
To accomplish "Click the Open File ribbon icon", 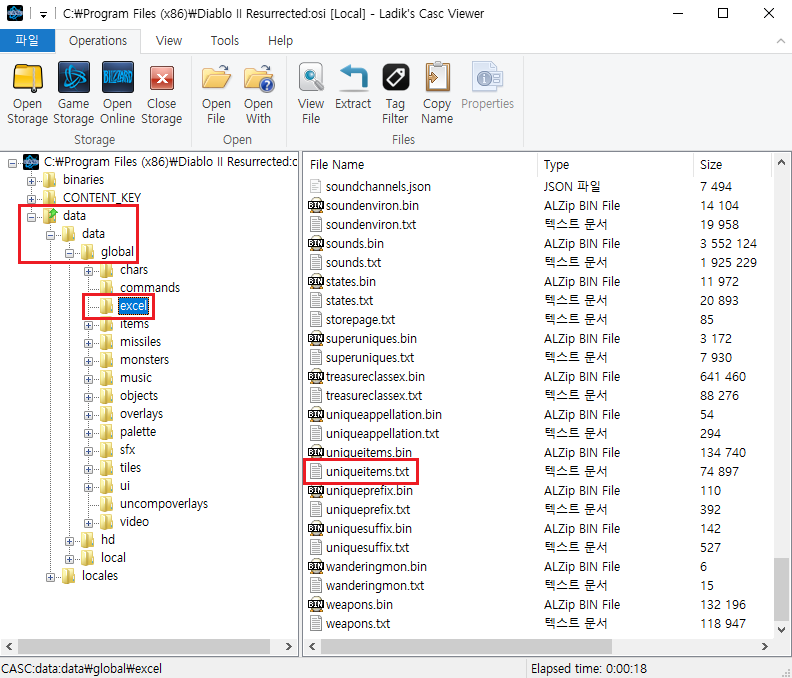I will [216, 78].
